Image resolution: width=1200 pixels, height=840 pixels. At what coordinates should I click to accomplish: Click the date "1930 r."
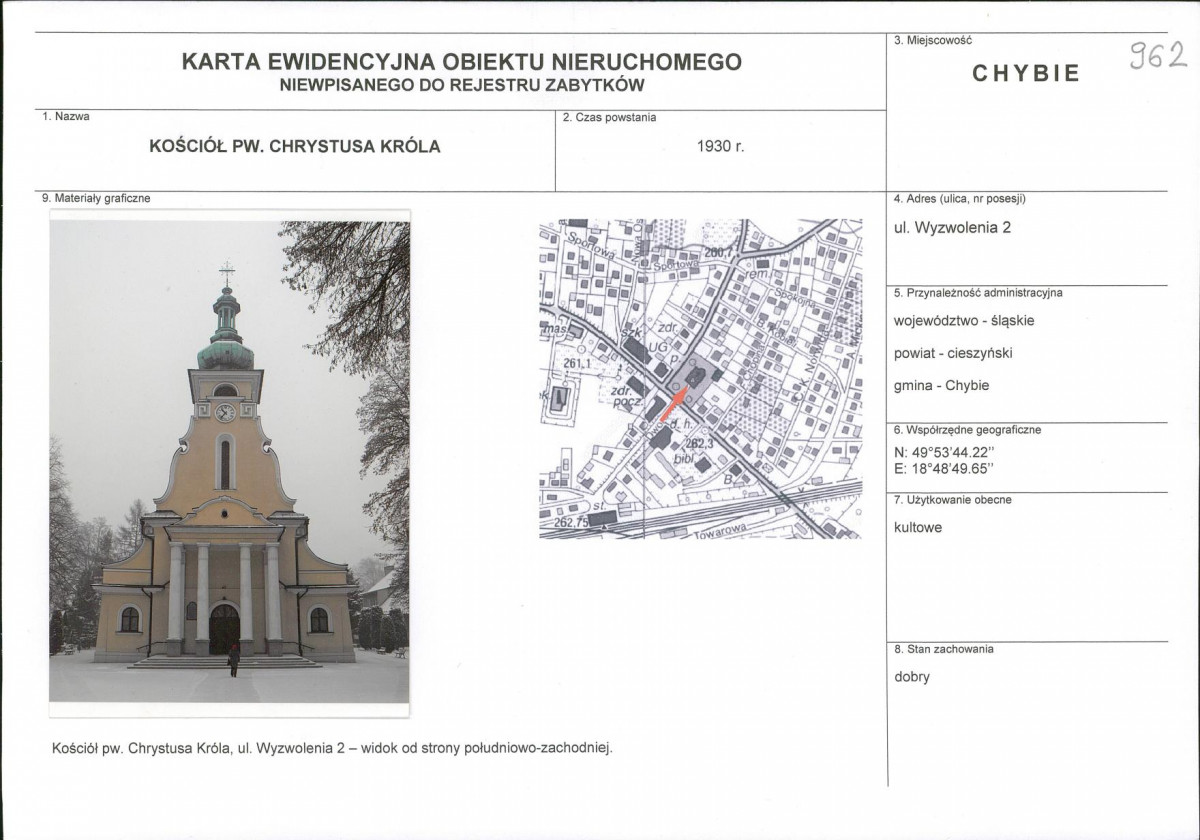point(721,146)
